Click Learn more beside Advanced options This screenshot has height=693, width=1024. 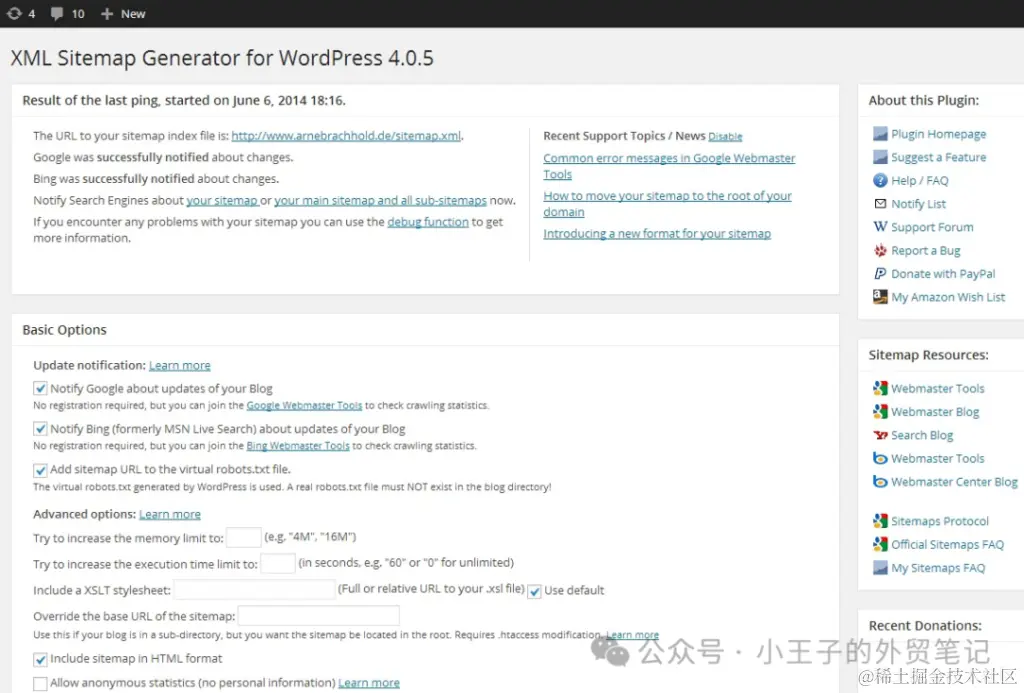[x=170, y=514]
